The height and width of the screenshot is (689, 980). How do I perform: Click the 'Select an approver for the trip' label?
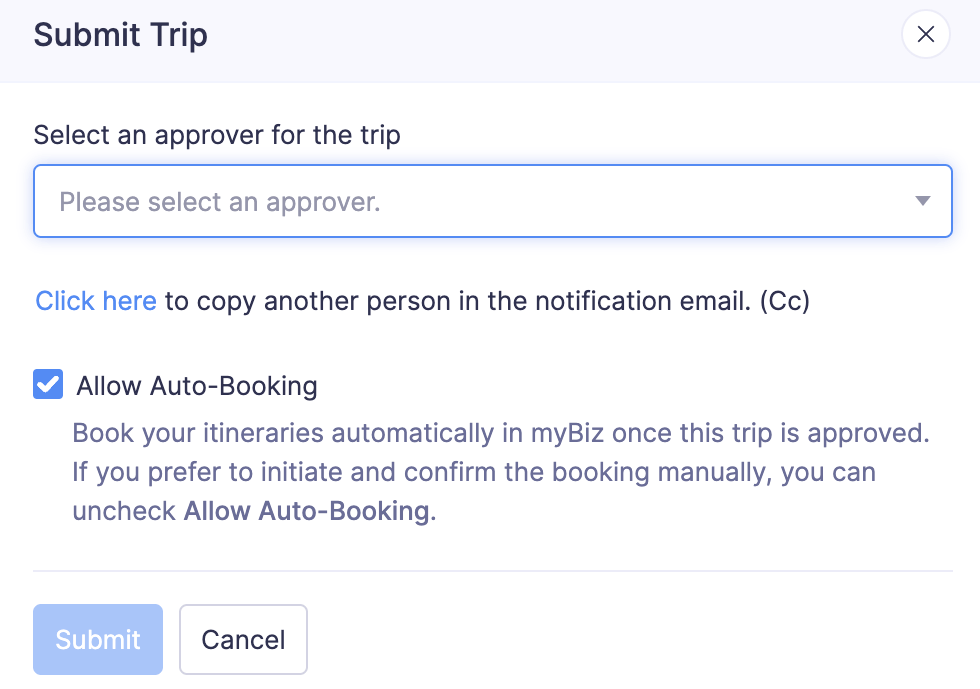tap(217, 135)
